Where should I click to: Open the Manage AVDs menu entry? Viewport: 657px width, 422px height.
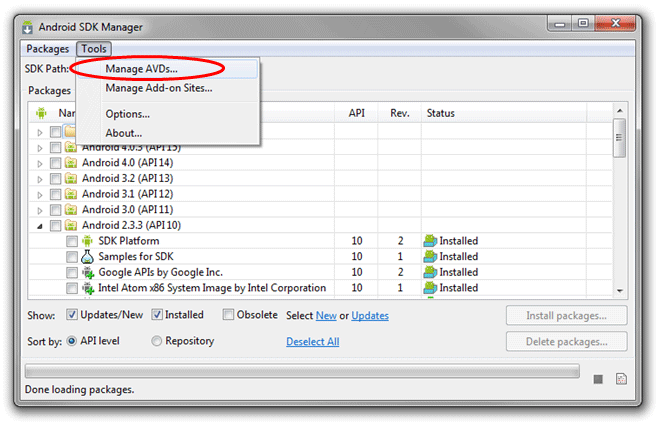coord(168,69)
